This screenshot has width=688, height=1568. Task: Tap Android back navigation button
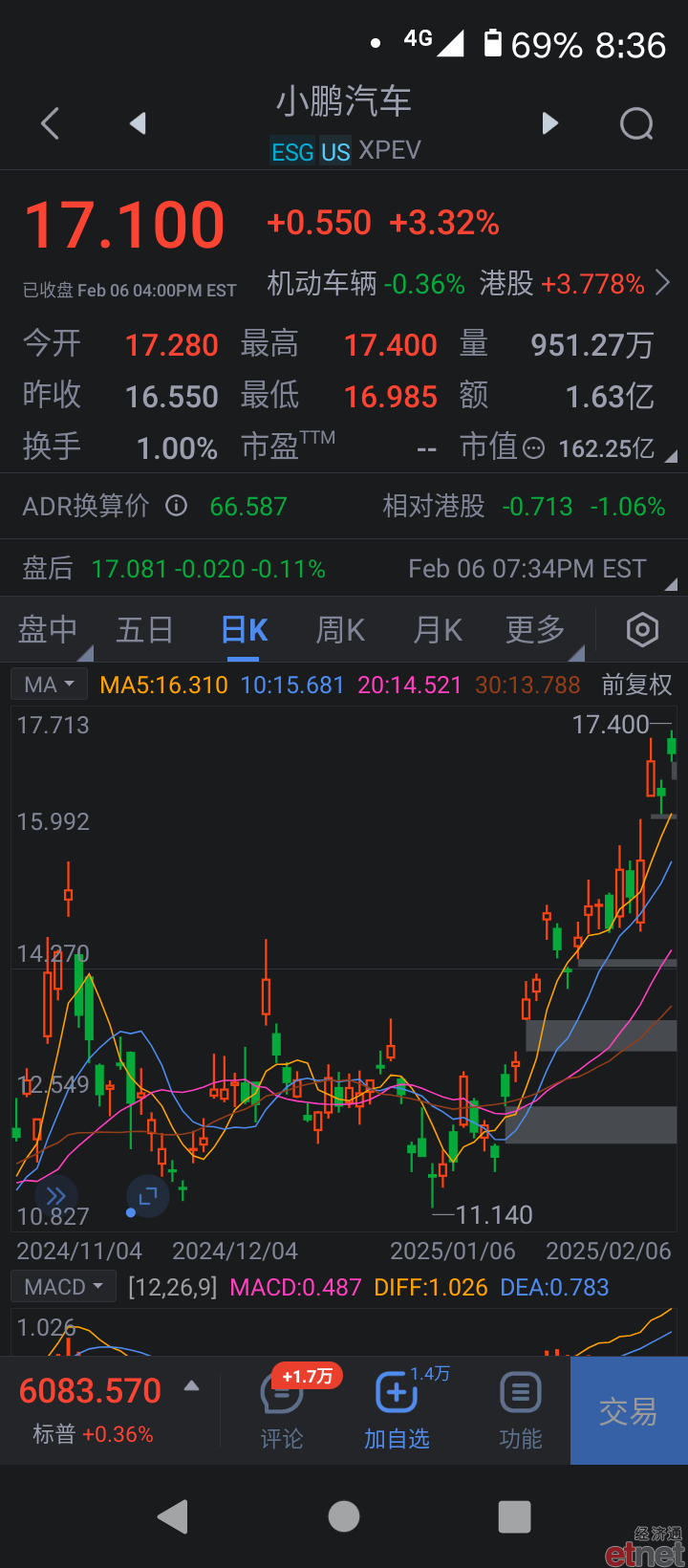point(173,1516)
